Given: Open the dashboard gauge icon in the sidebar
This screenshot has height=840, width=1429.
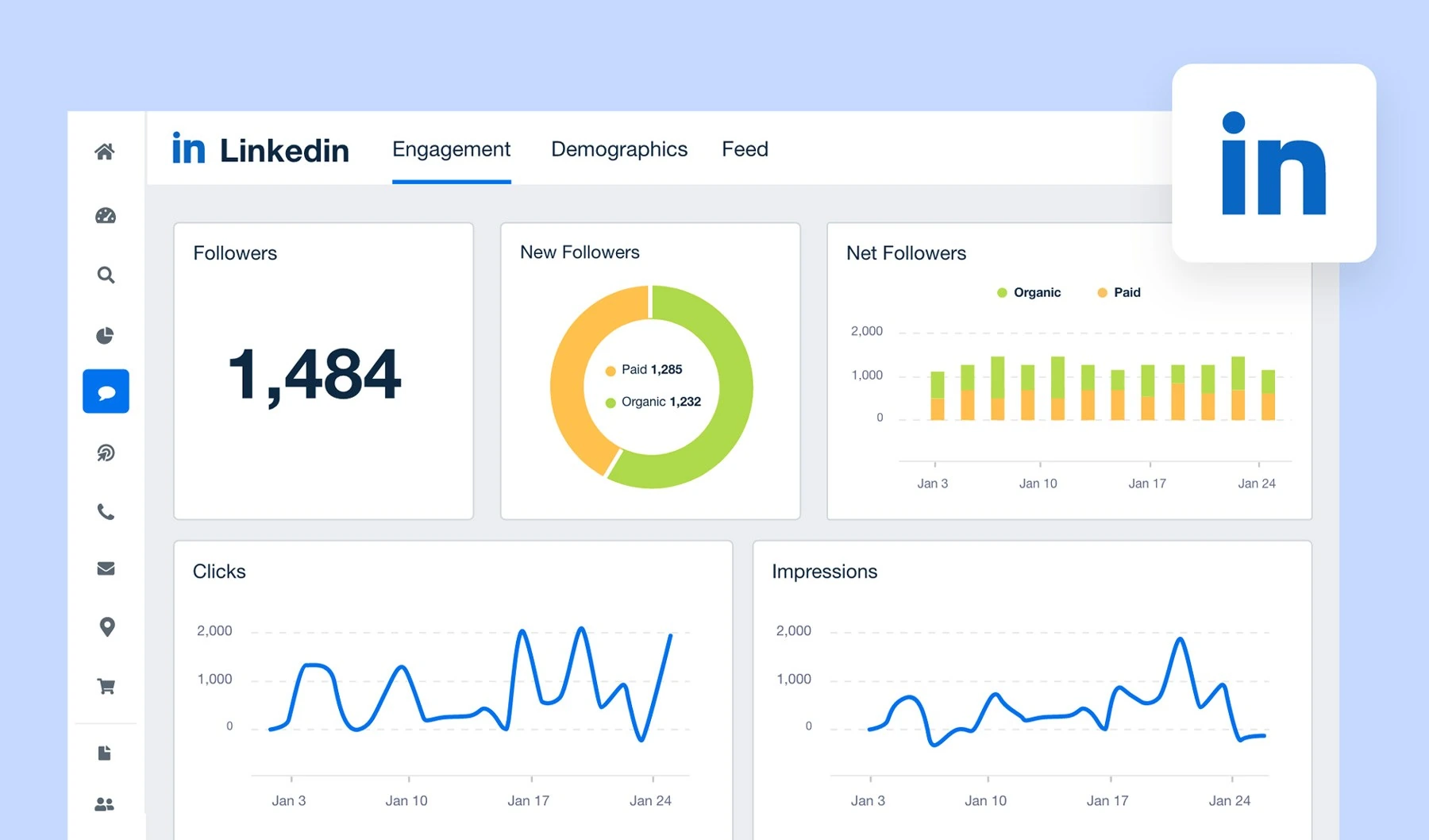Looking at the screenshot, I should (x=106, y=215).
